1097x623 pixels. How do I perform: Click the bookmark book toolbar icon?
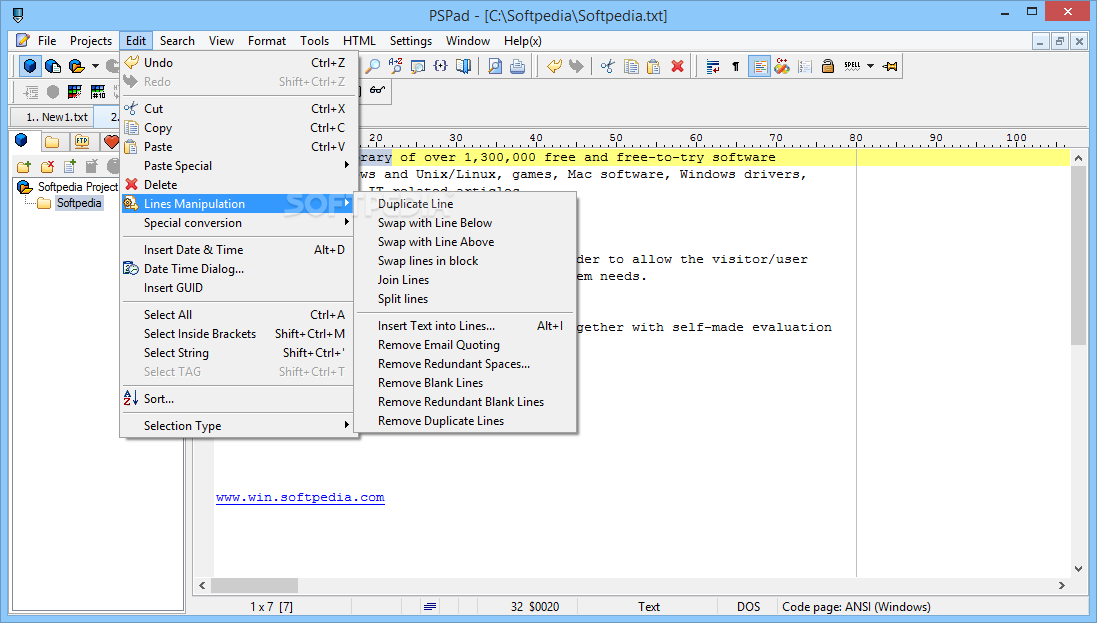pos(463,66)
